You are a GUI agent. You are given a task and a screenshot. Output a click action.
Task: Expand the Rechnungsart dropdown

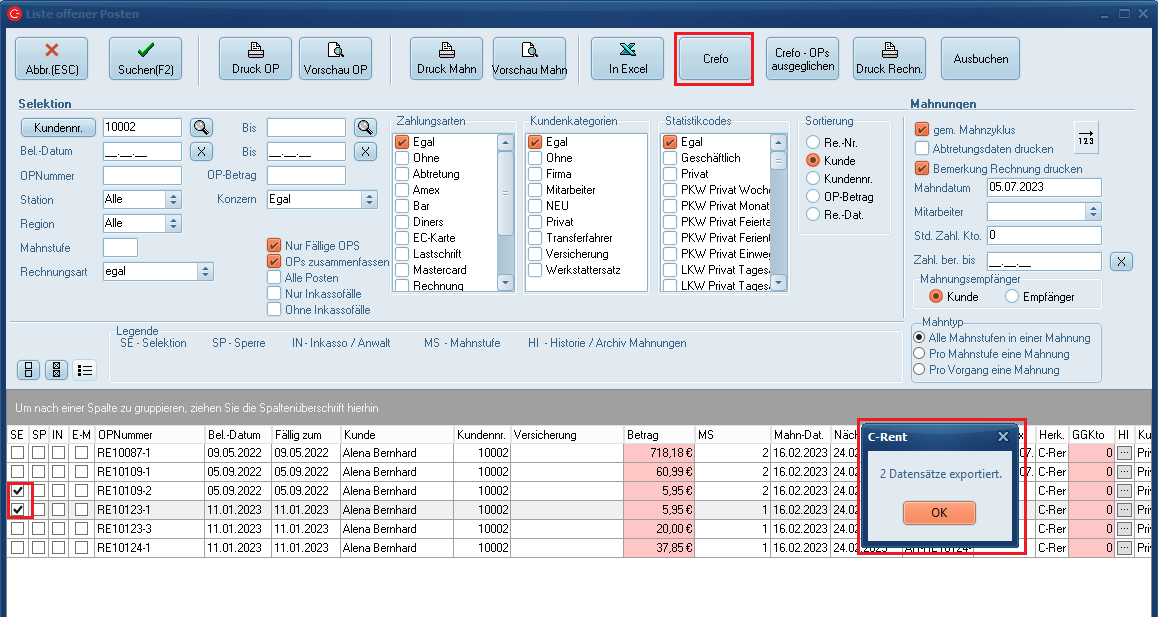point(205,271)
